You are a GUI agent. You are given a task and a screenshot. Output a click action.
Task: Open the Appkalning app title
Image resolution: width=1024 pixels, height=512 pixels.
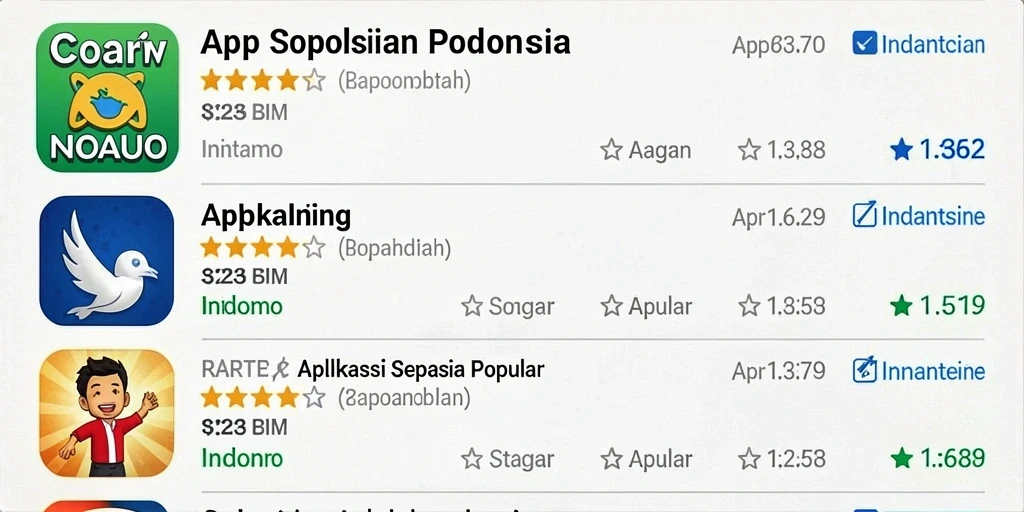pos(276,216)
